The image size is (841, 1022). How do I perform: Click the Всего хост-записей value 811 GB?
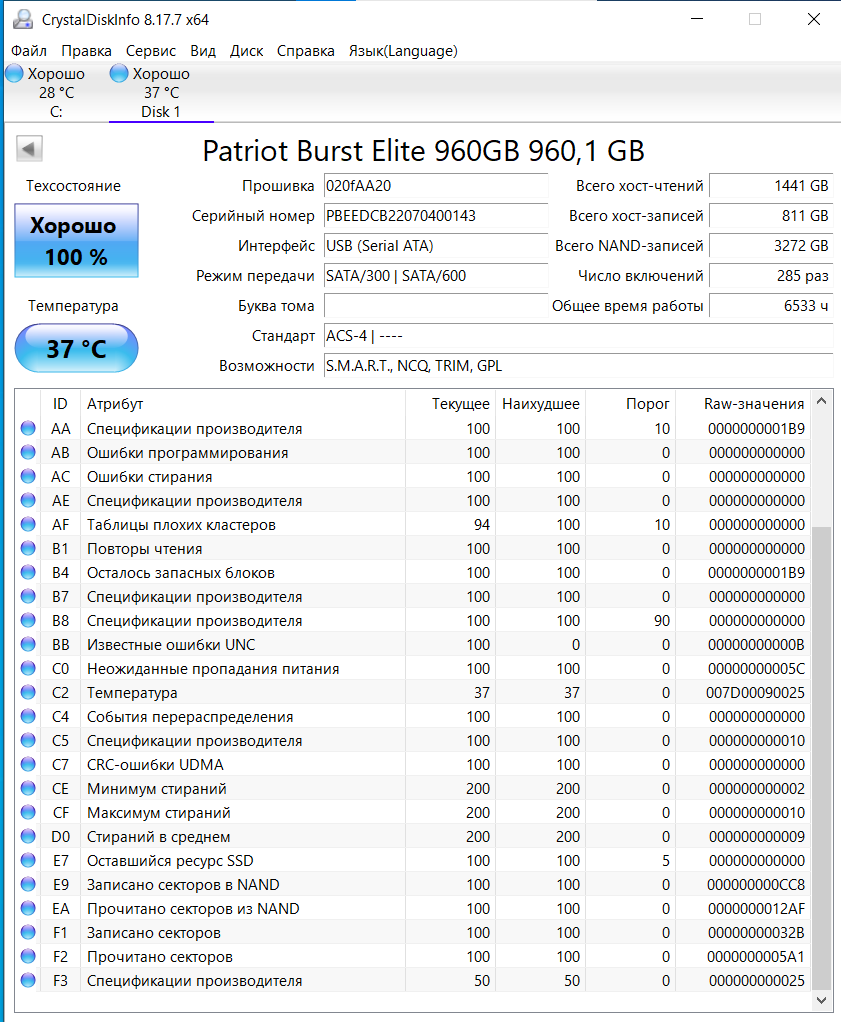pos(771,216)
